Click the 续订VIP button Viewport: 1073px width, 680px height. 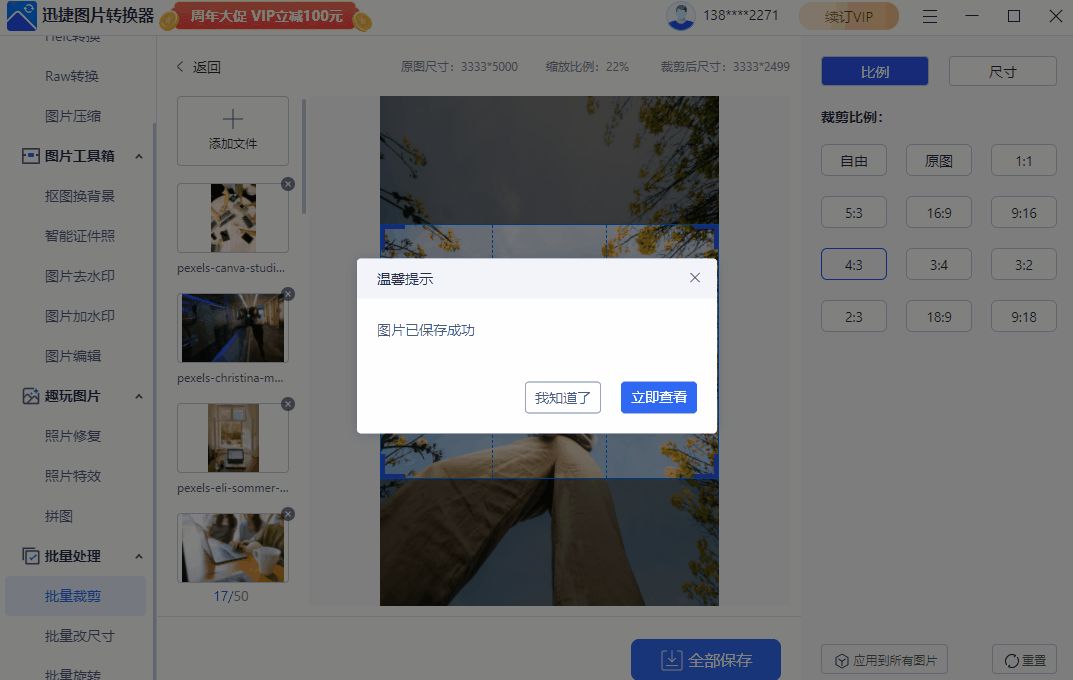(x=849, y=16)
